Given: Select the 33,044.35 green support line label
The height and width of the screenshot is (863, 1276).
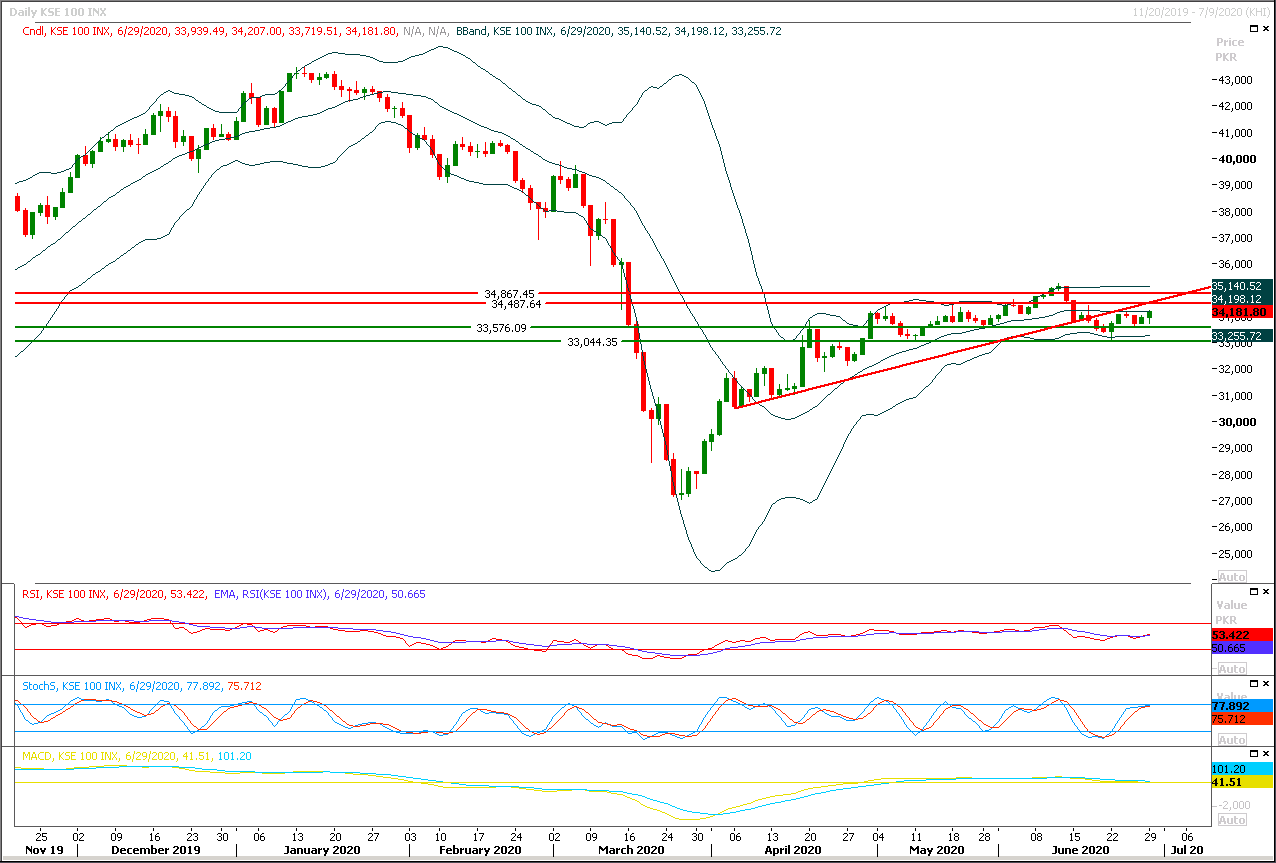Looking at the screenshot, I should pos(593,342).
